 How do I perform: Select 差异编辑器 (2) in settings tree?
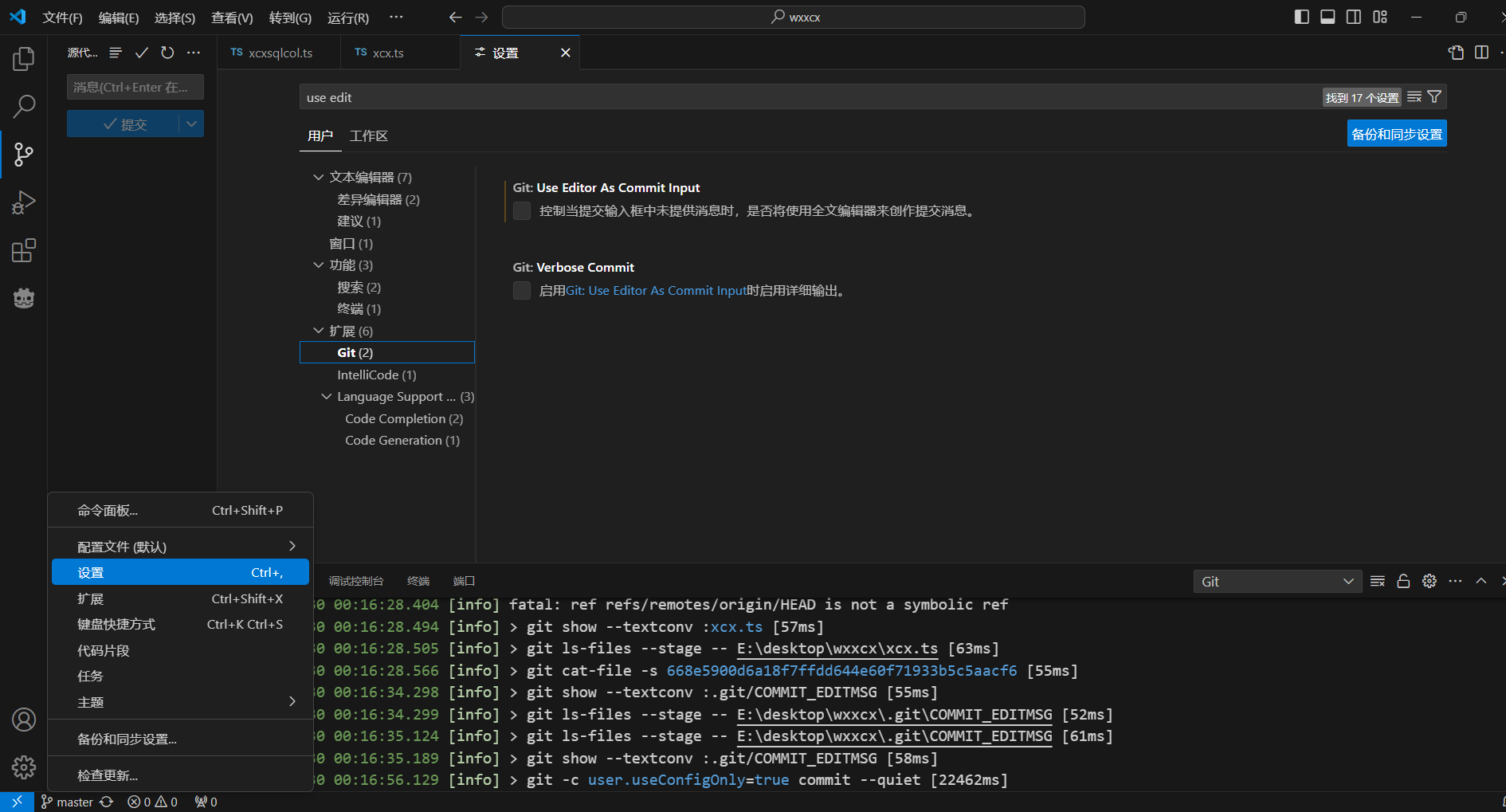378,199
